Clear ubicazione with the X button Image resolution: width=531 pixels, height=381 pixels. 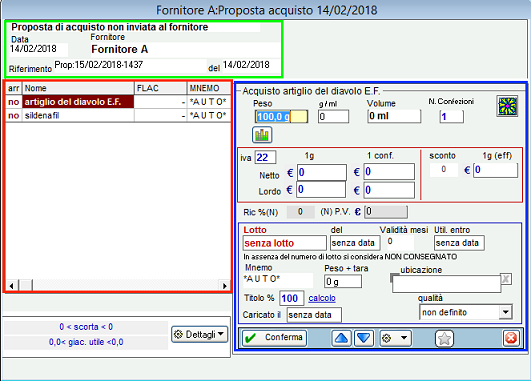(x=506, y=279)
